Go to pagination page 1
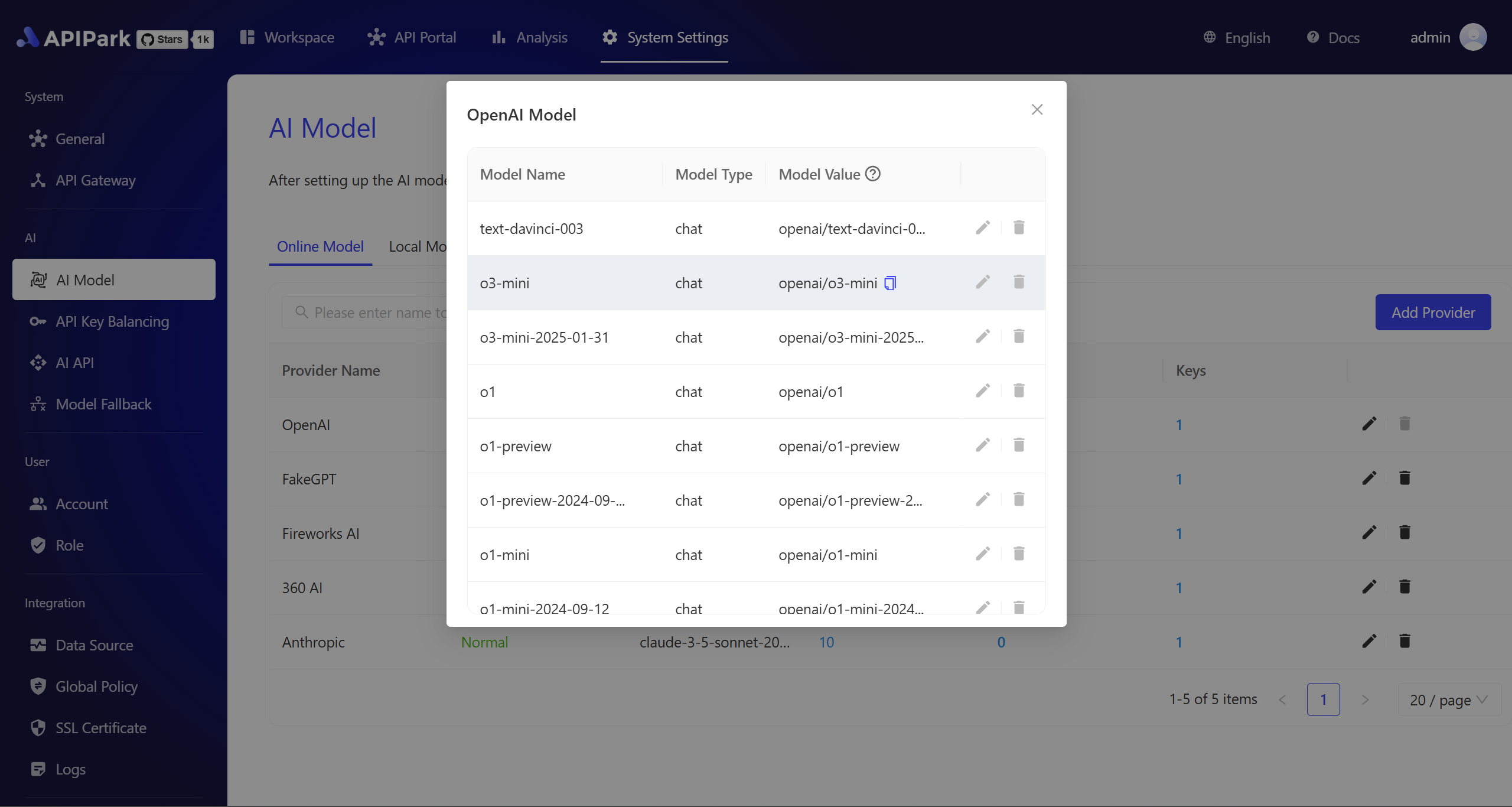1512x807 pixels. (1323, 700)
